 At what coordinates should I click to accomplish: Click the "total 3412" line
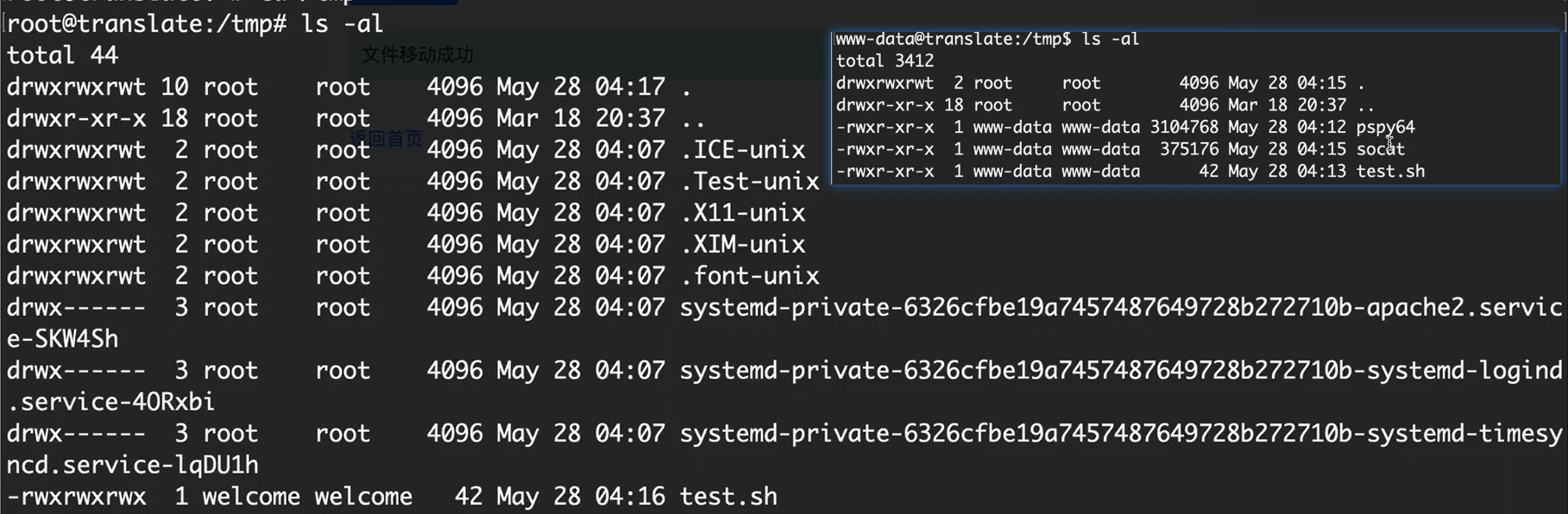coord(885,61)
